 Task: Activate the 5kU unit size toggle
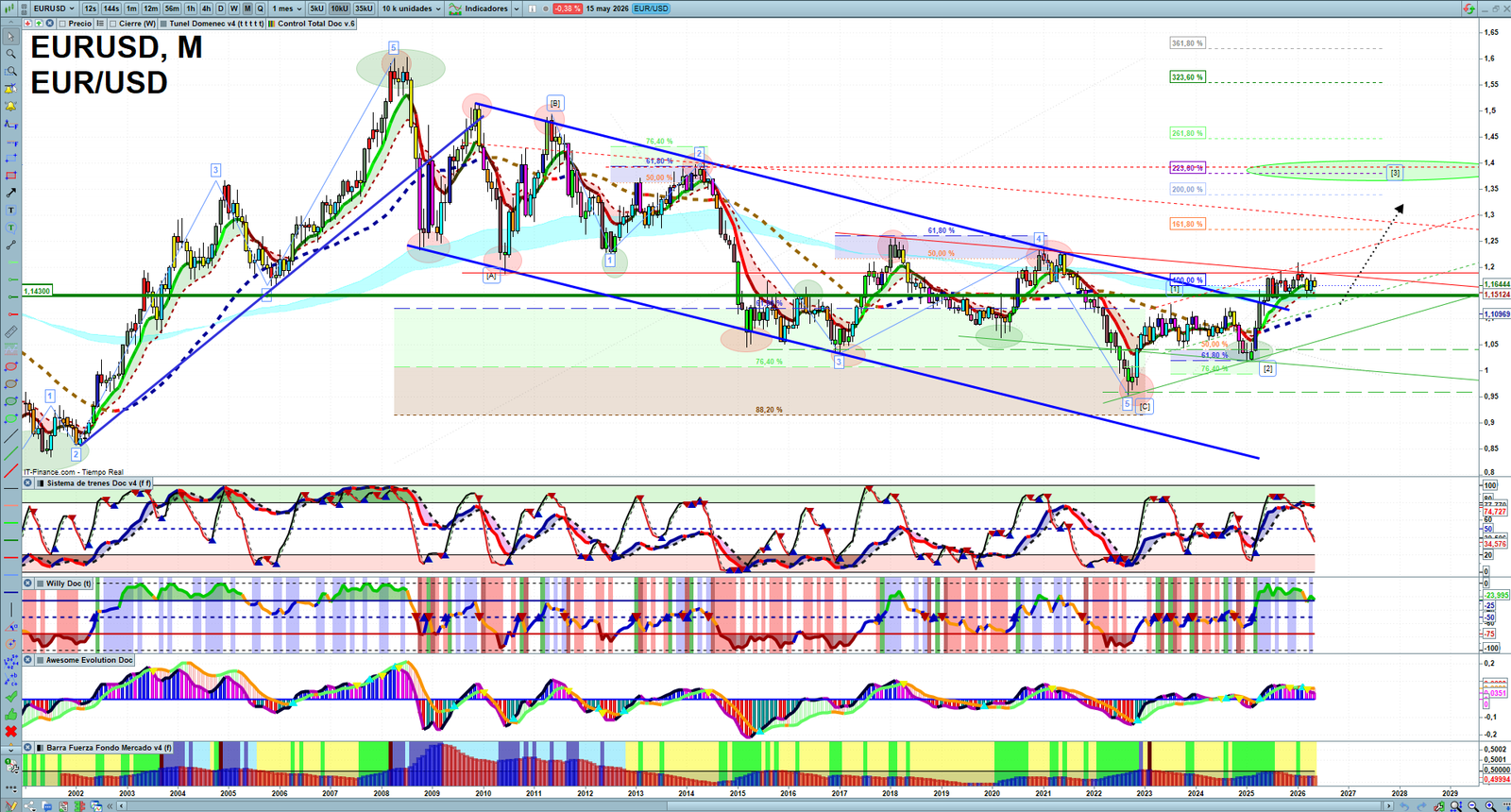click(316, 8)
